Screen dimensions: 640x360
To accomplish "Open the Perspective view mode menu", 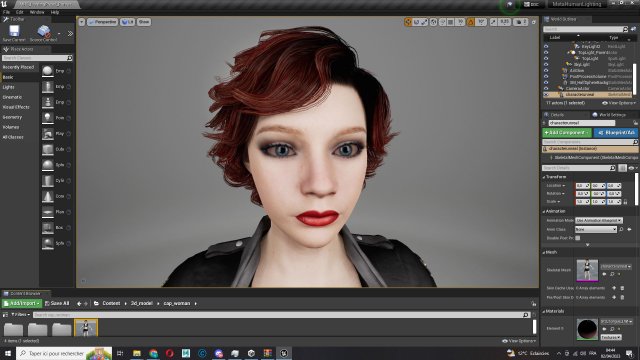I will pos(102,22).
